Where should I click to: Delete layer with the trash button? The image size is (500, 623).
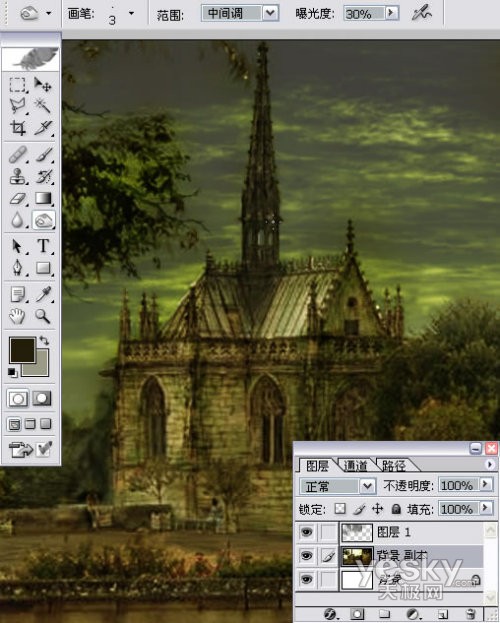470,614
